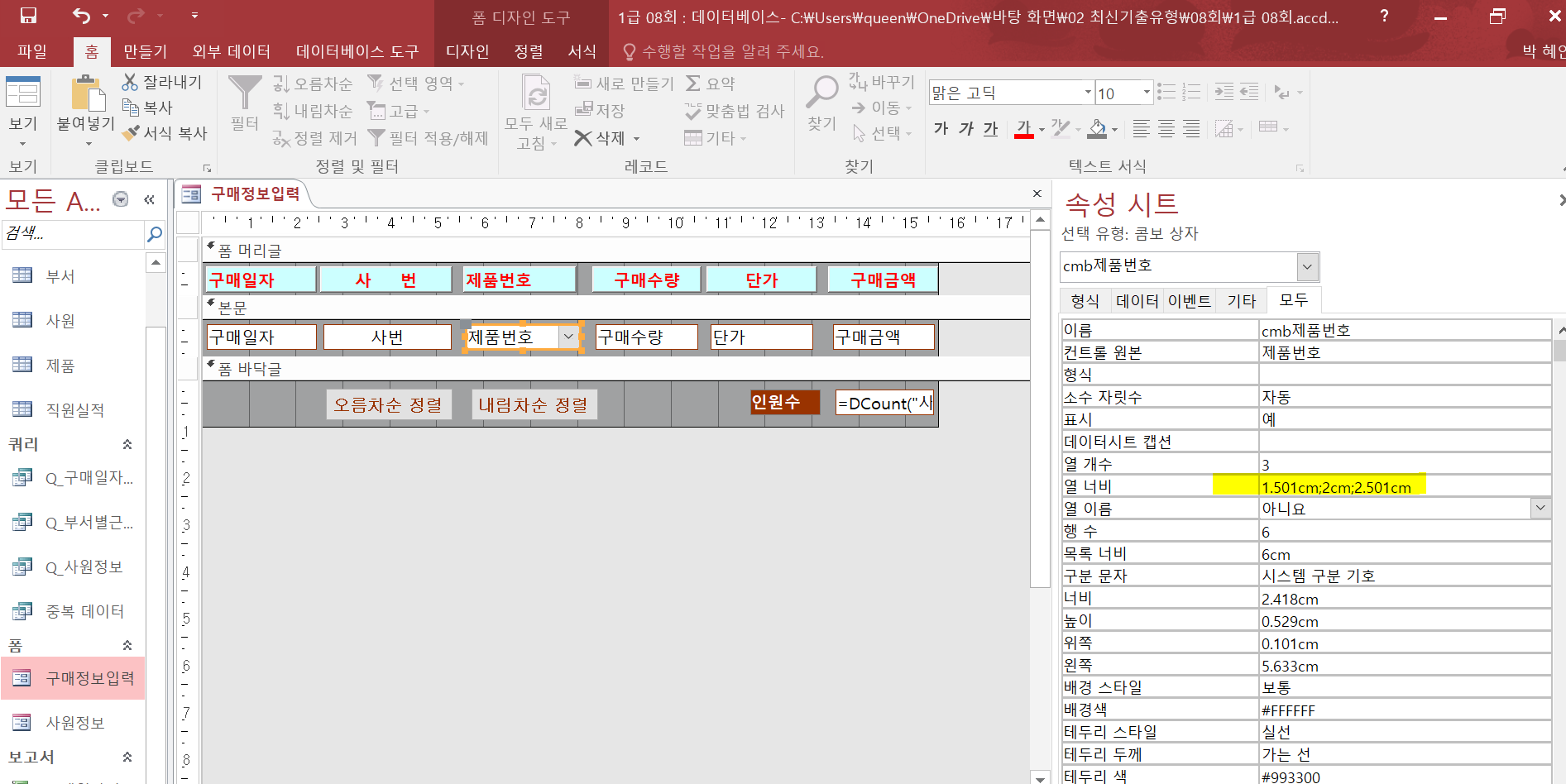Image resolution: width=1566 pixels, height=784 pixels.
Task: Switch to the 데이터 tab in property sheet
Action: point(1137,301)
